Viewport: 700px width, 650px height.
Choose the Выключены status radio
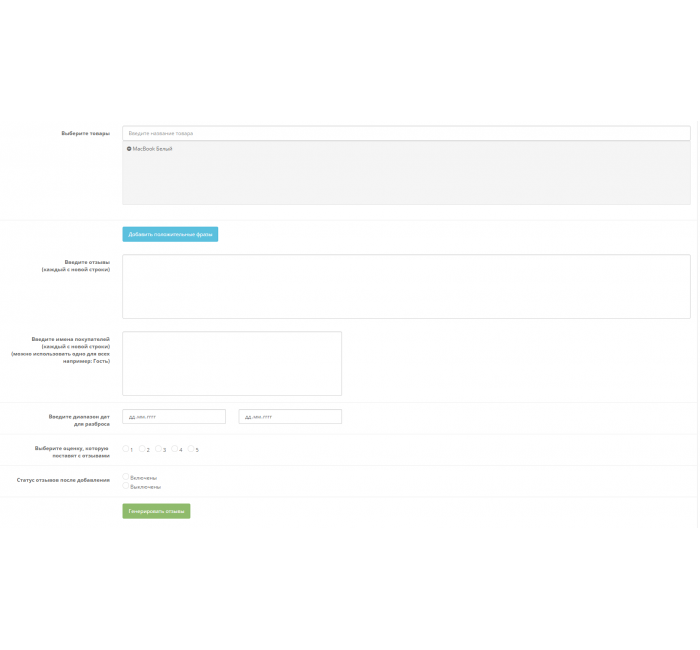coord(125,486)
